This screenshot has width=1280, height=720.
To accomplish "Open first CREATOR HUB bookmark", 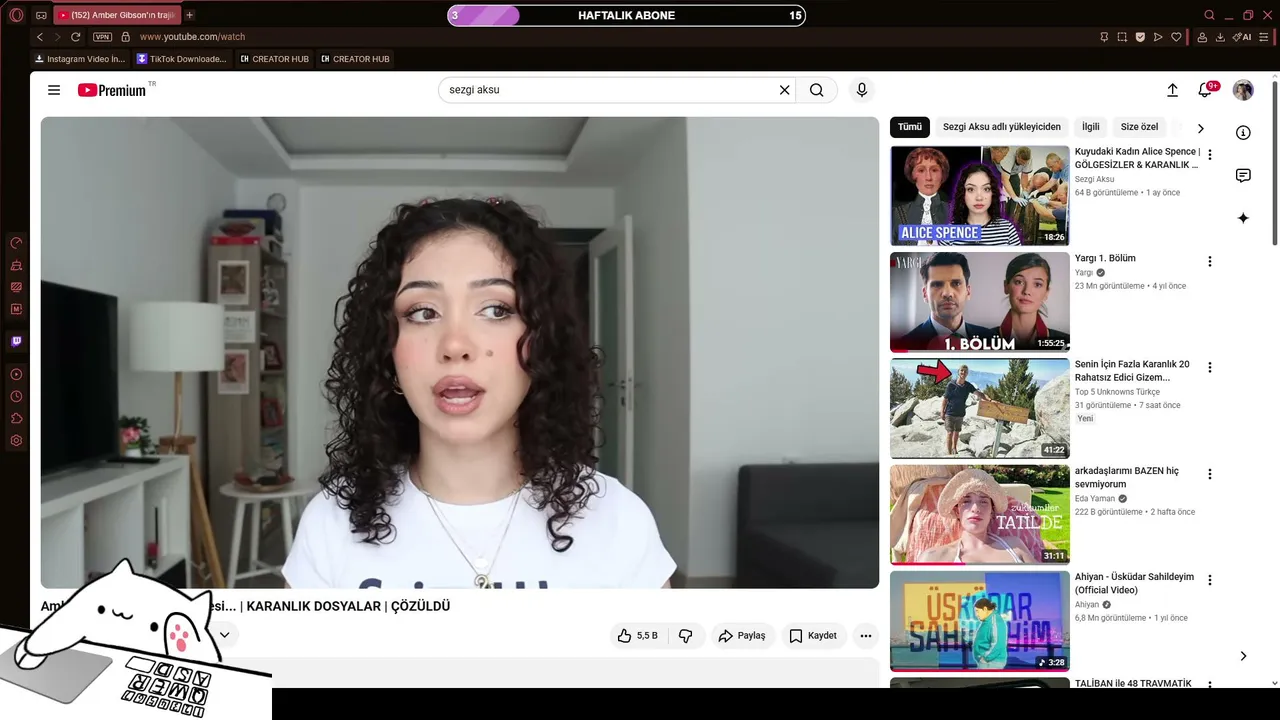I will 274,59.
